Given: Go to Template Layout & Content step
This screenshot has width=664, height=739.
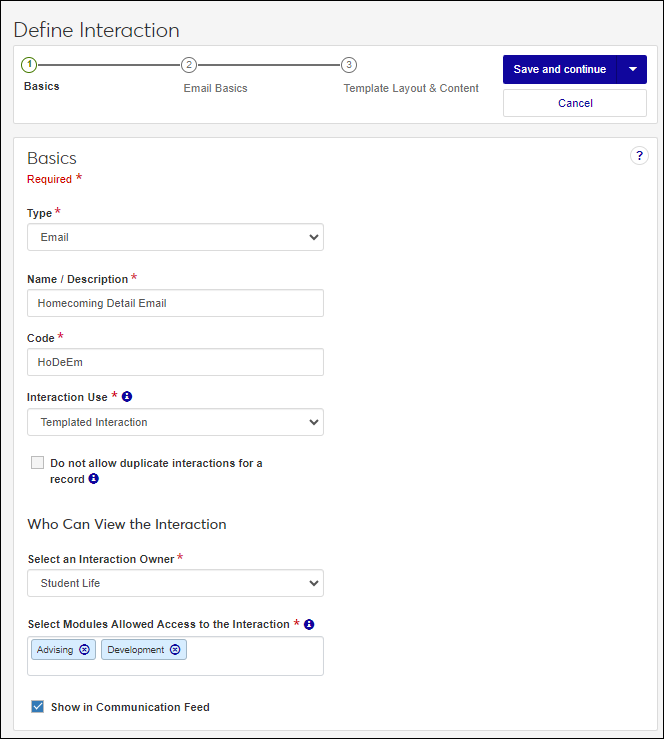Looking at the screenshot, I should [411, 88].
